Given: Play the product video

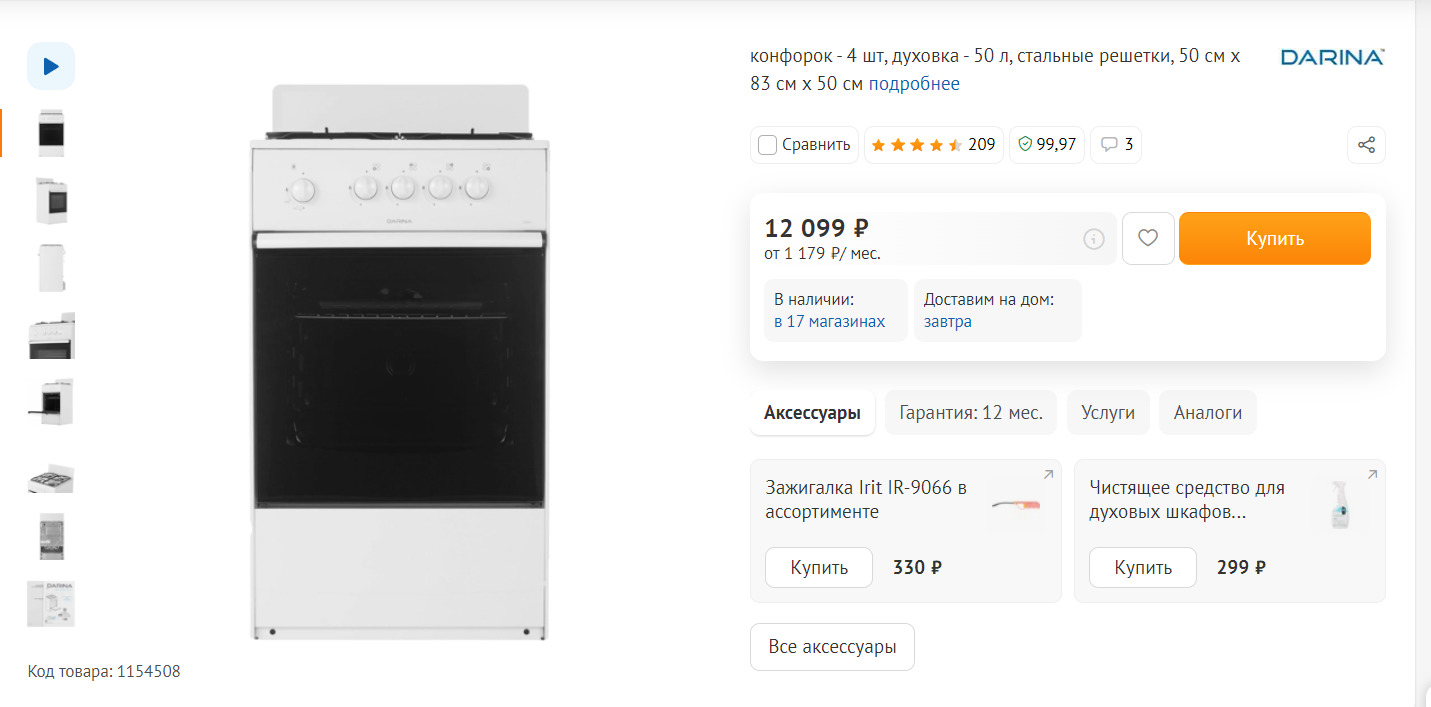Looking at the screenshot, I should pos(51,66).
